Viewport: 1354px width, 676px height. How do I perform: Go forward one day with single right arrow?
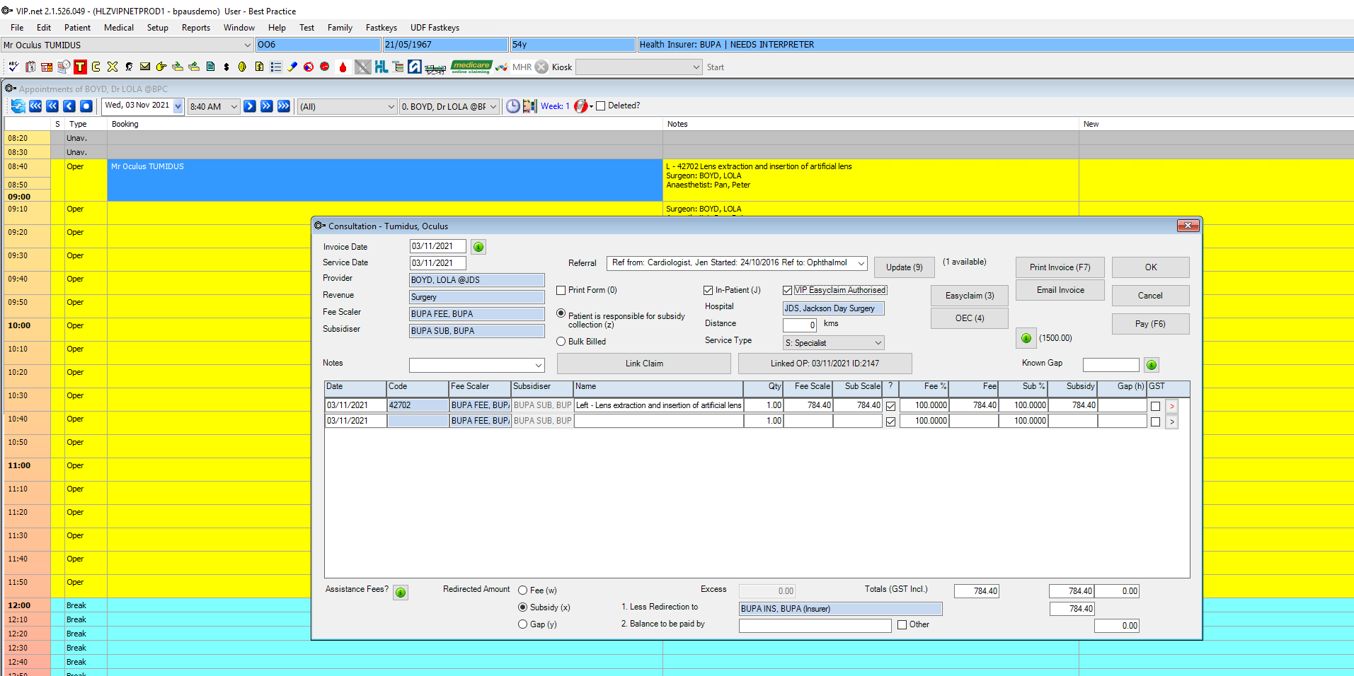pos(250,106)
